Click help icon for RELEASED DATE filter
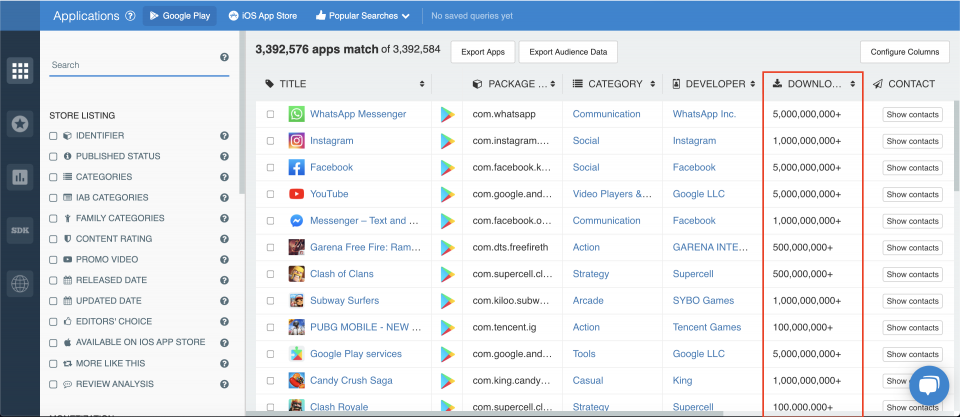 click(x=225, y=280)
